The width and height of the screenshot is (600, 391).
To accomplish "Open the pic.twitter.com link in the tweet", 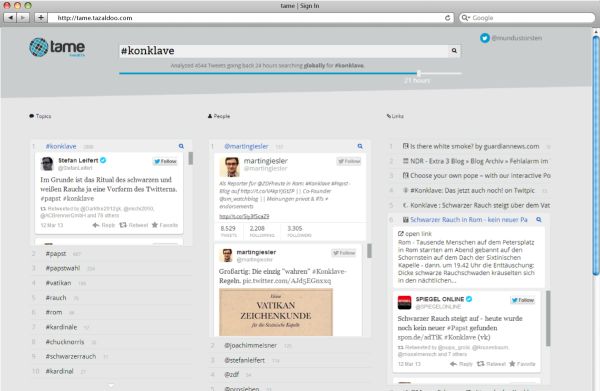I will (287, 280).
